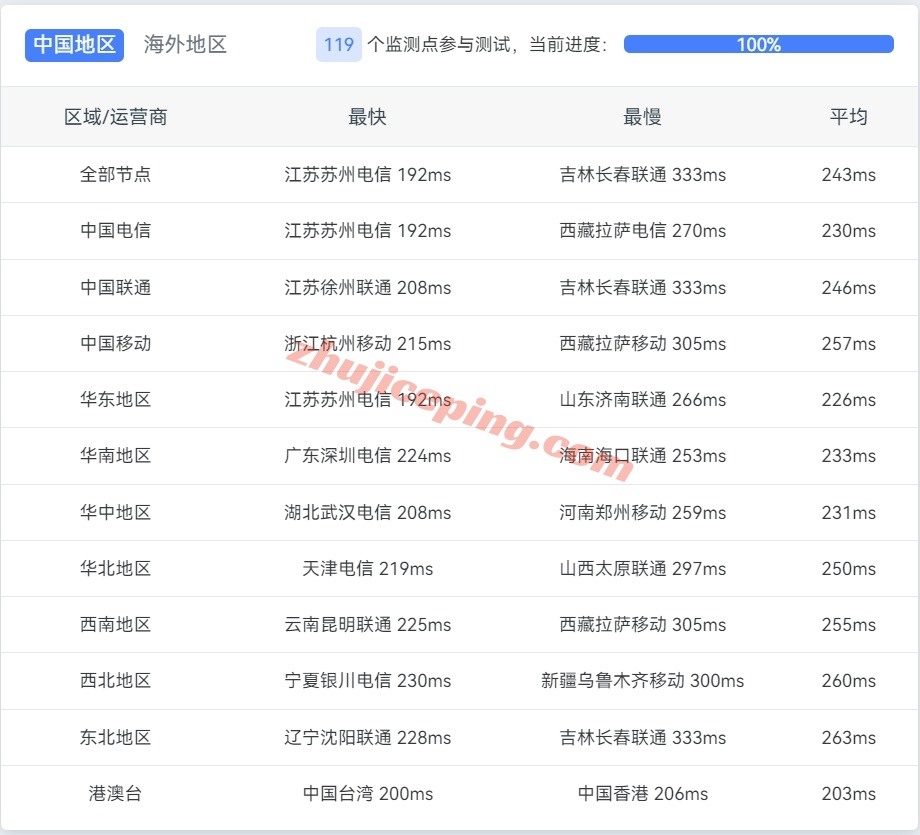The width and height of the screenshot is (920, 835).
Task: Click 山东济南联通 266ms cell
Action: click(x=642, y=400)
